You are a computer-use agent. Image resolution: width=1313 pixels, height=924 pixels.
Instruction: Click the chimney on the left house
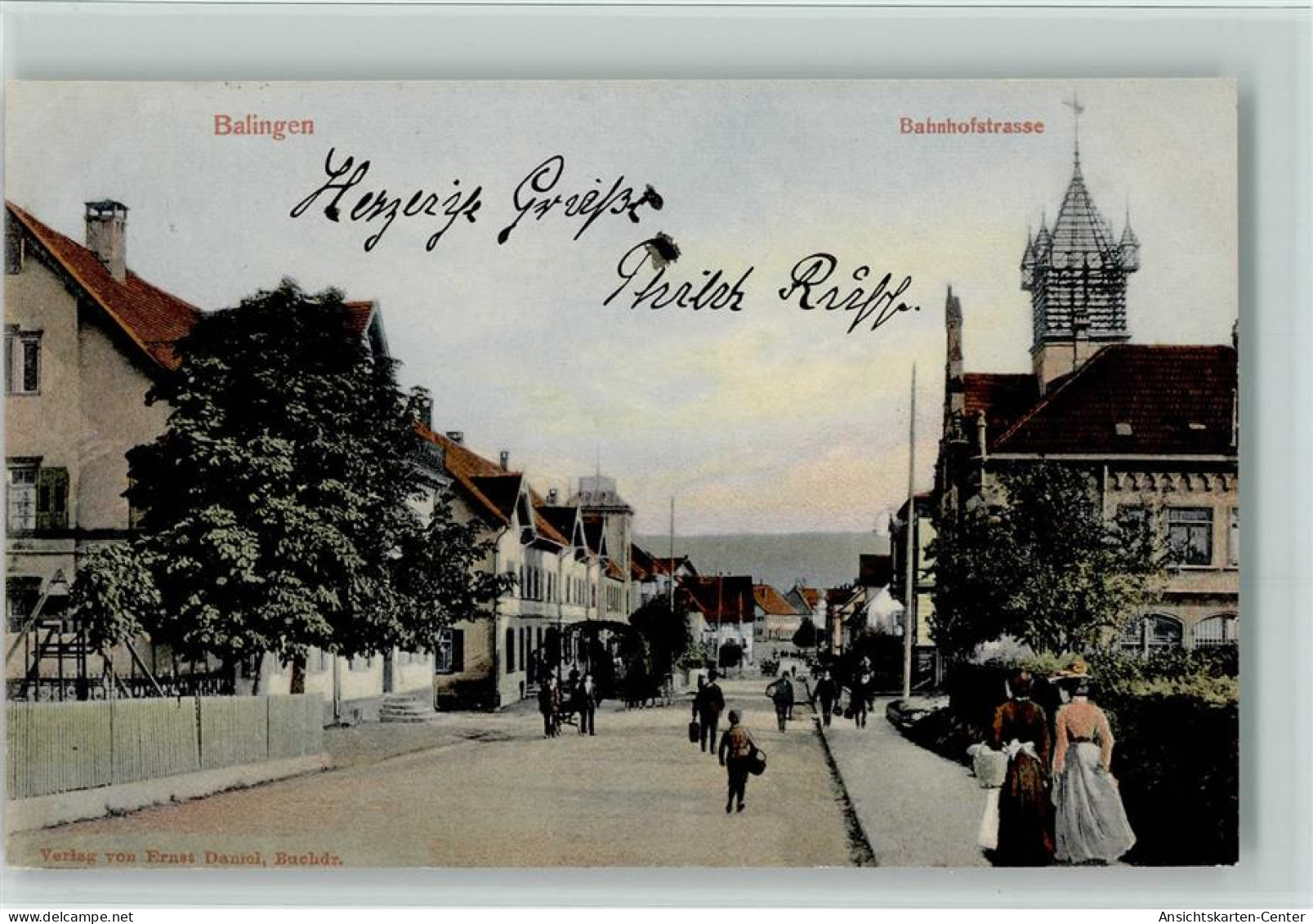click(x=102, y=229)
